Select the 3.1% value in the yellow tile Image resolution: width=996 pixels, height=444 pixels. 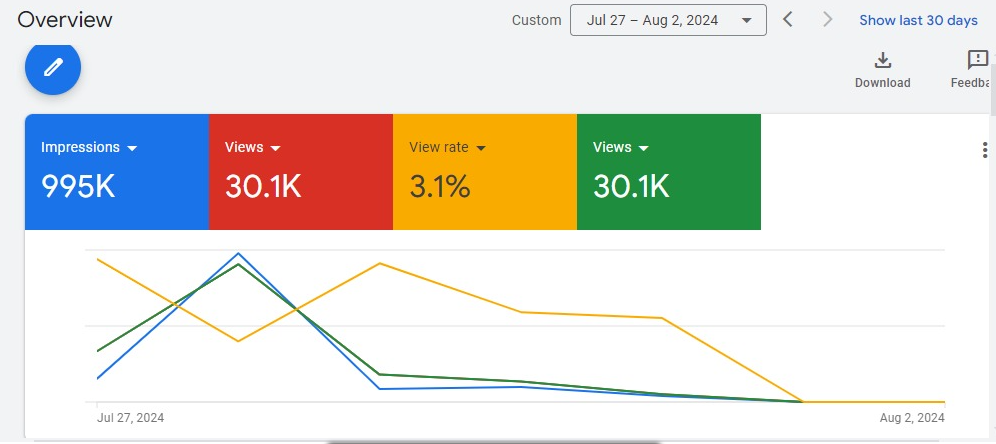click(440, 186)
